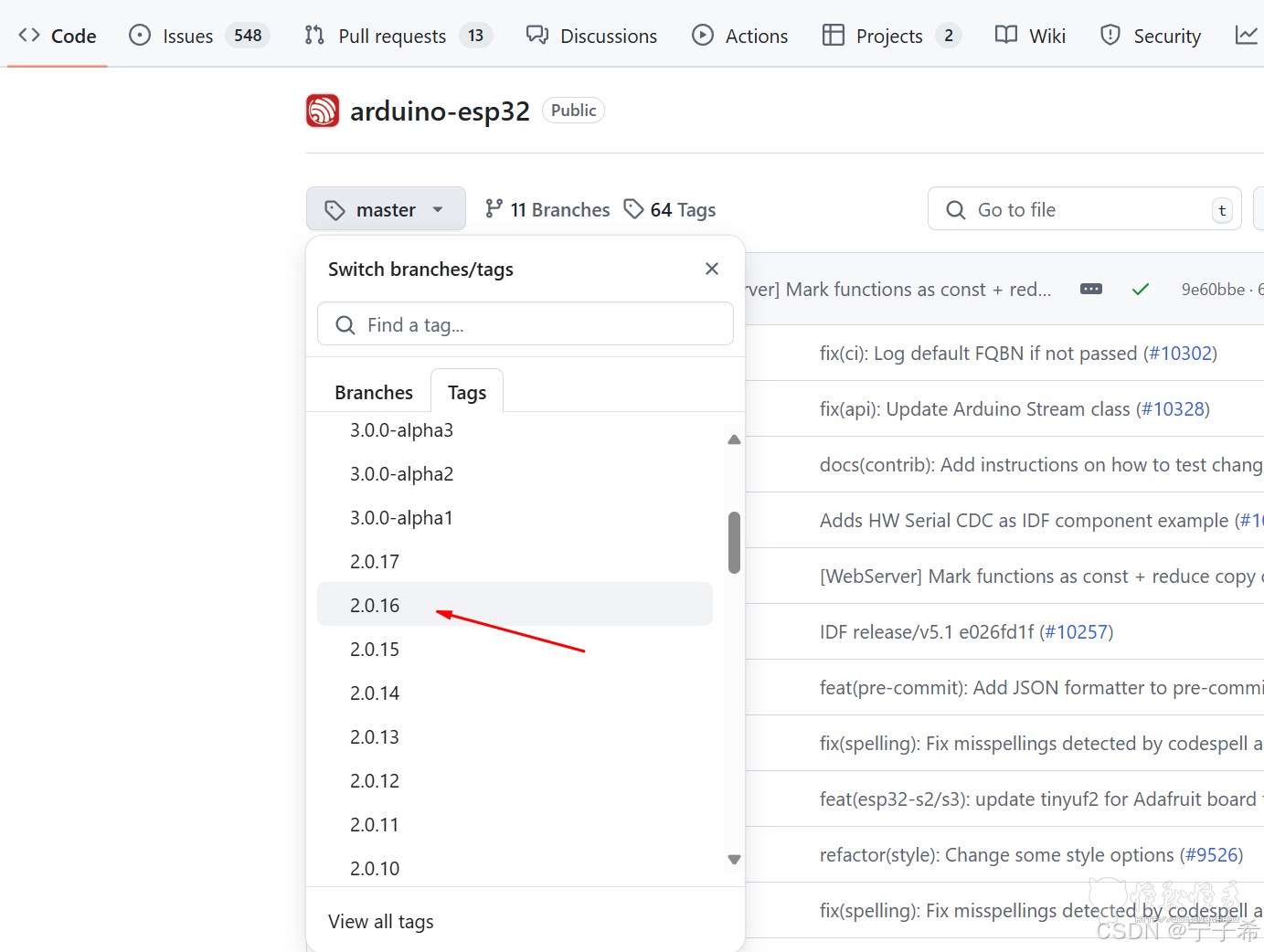This screenshot has height=952, width=1264.
Task: Open 'IDF release/v5.1 e026fd1f' commit message
Action: pyautogui.click(x=927, y=632)
